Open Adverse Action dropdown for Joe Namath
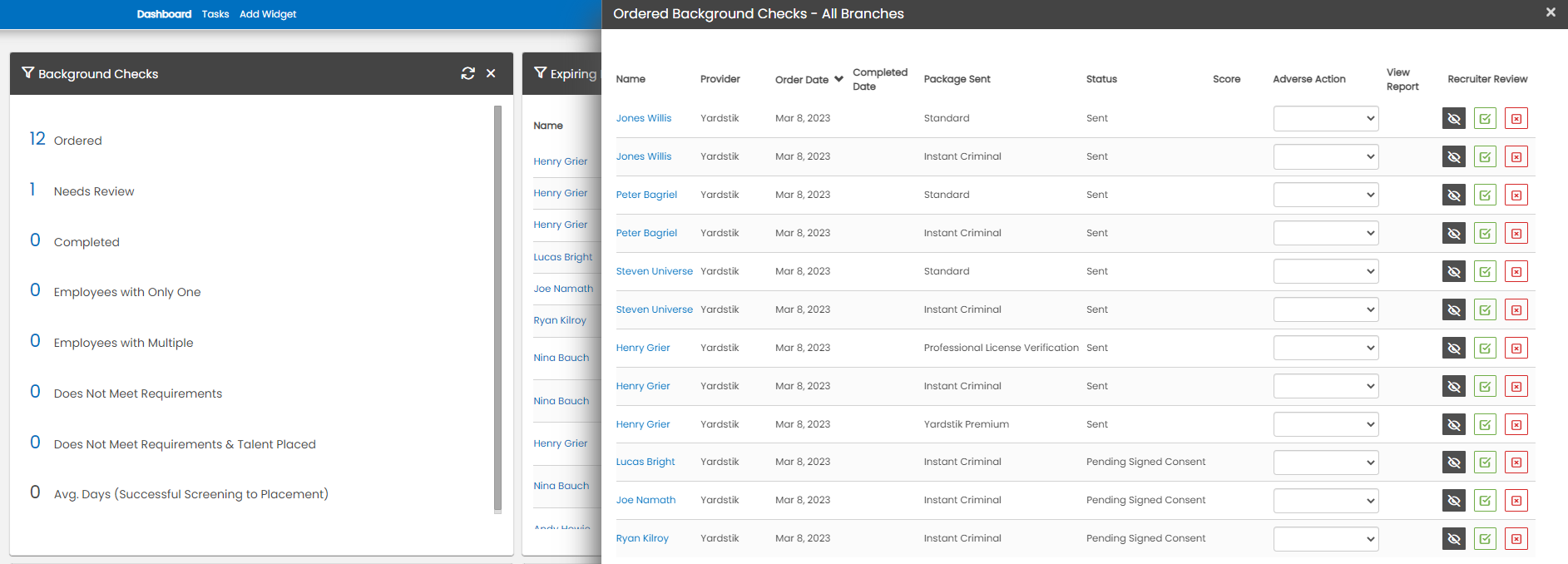Image resolution: width=1568 pixels, height=564 pixels. (1326, 501)
